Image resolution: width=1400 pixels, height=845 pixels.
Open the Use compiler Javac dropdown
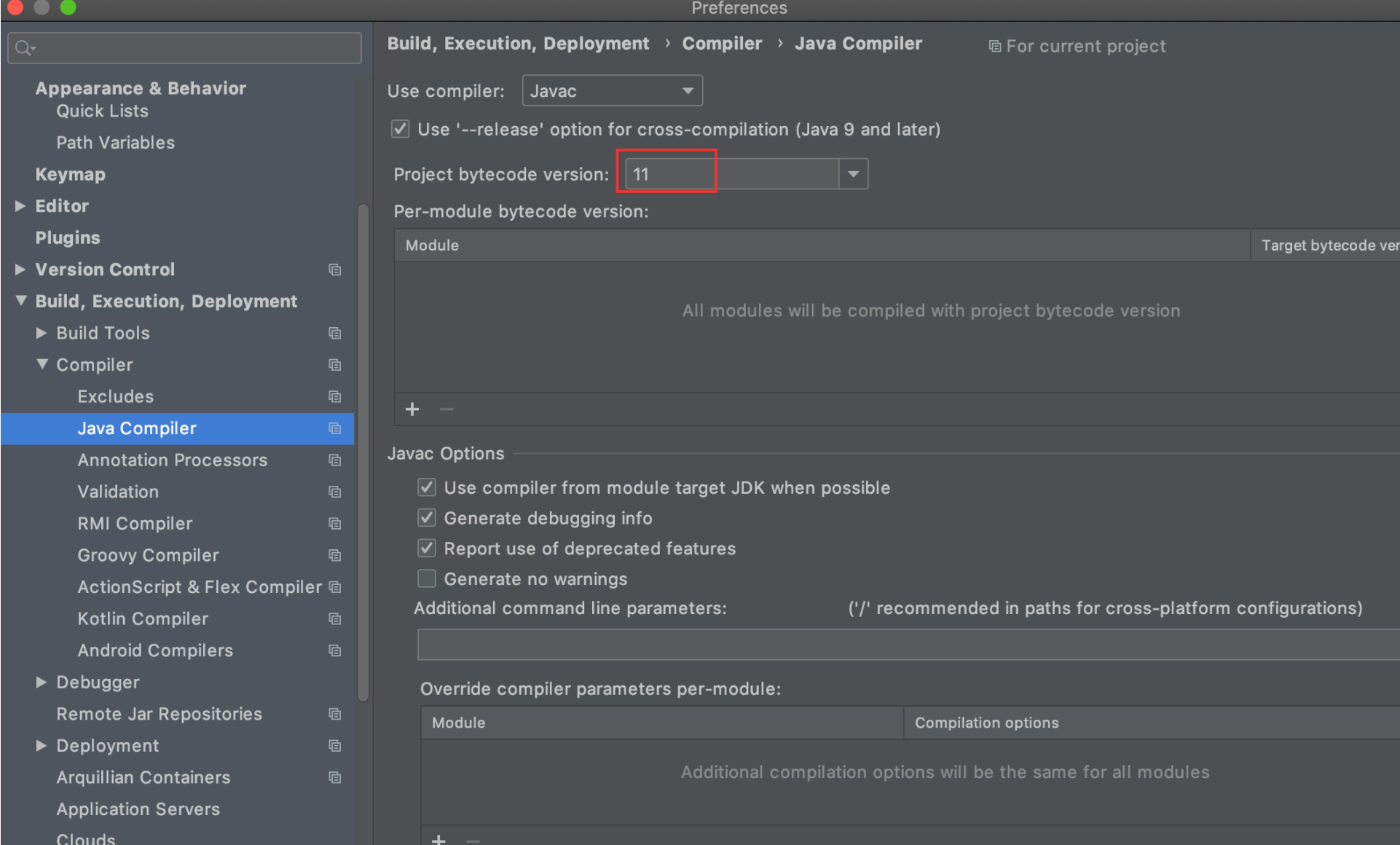point(612,91)
